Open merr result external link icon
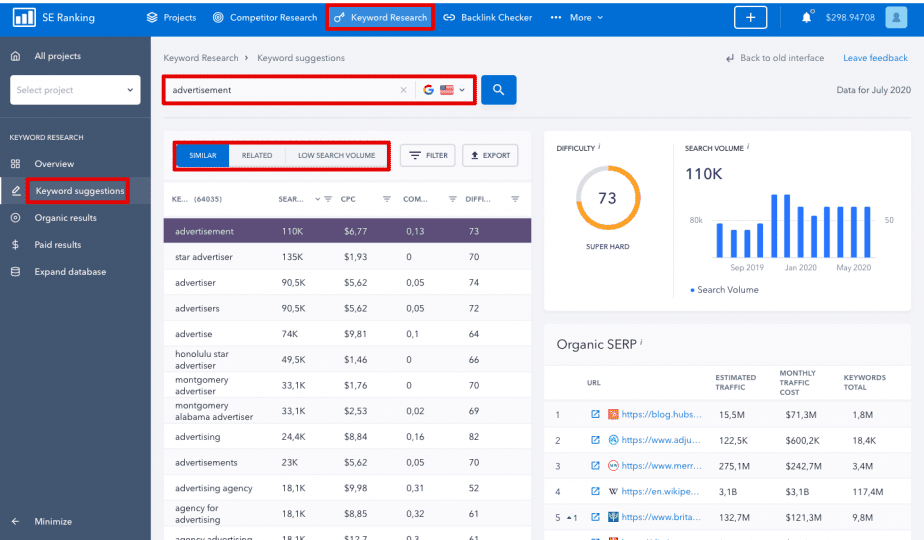 tap(595, 466)
